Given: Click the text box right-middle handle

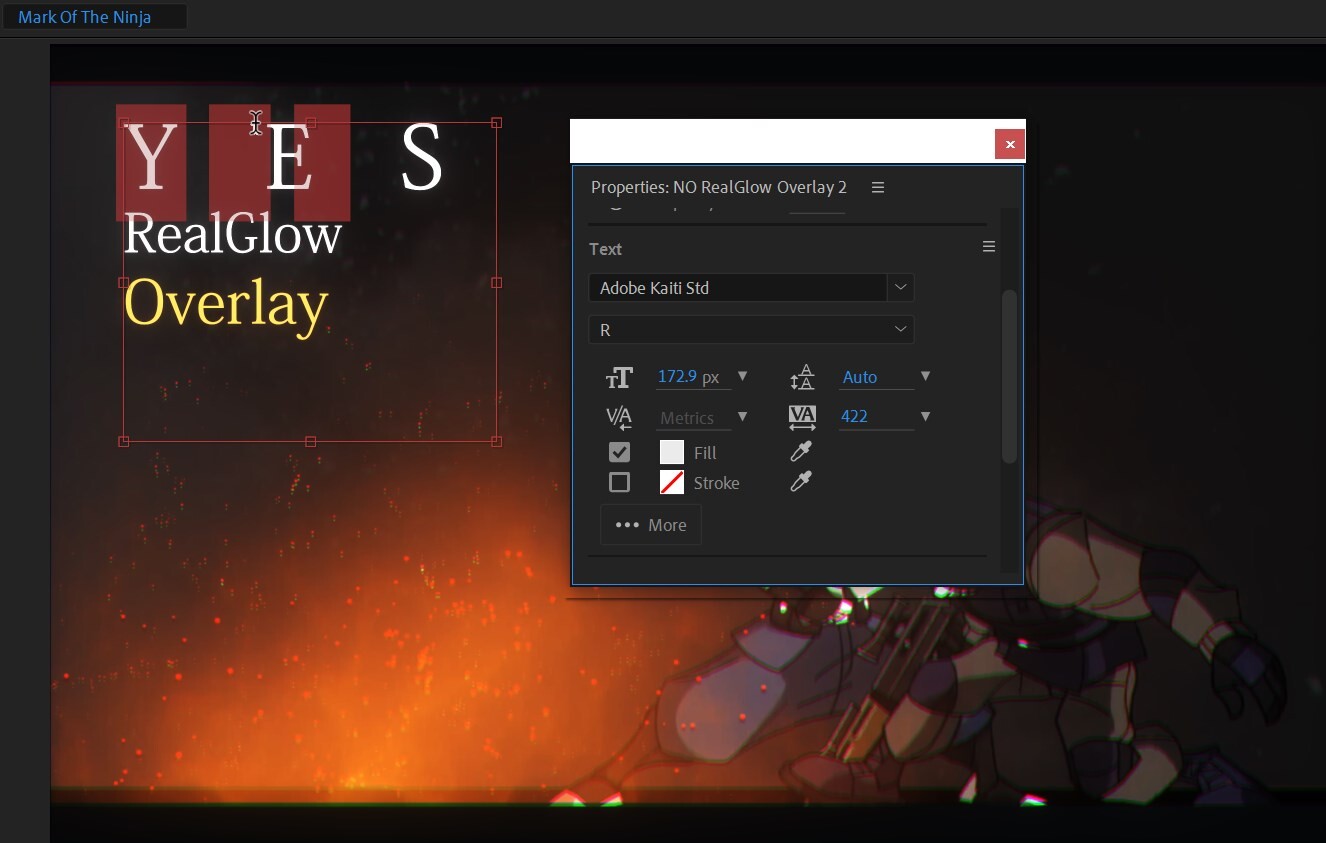Looking at the screenshot, I should tap(497, 282).
